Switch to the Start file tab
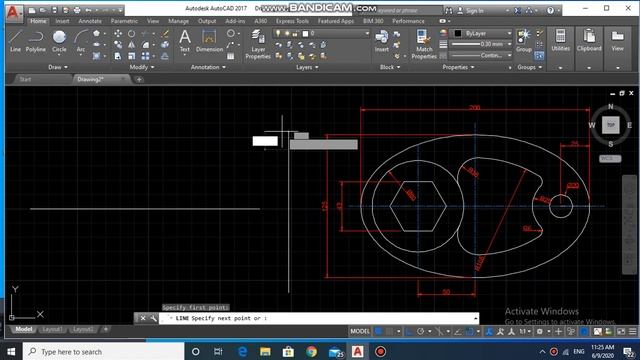The height and width of the screenshot is (360, 640). coord(25,79)
